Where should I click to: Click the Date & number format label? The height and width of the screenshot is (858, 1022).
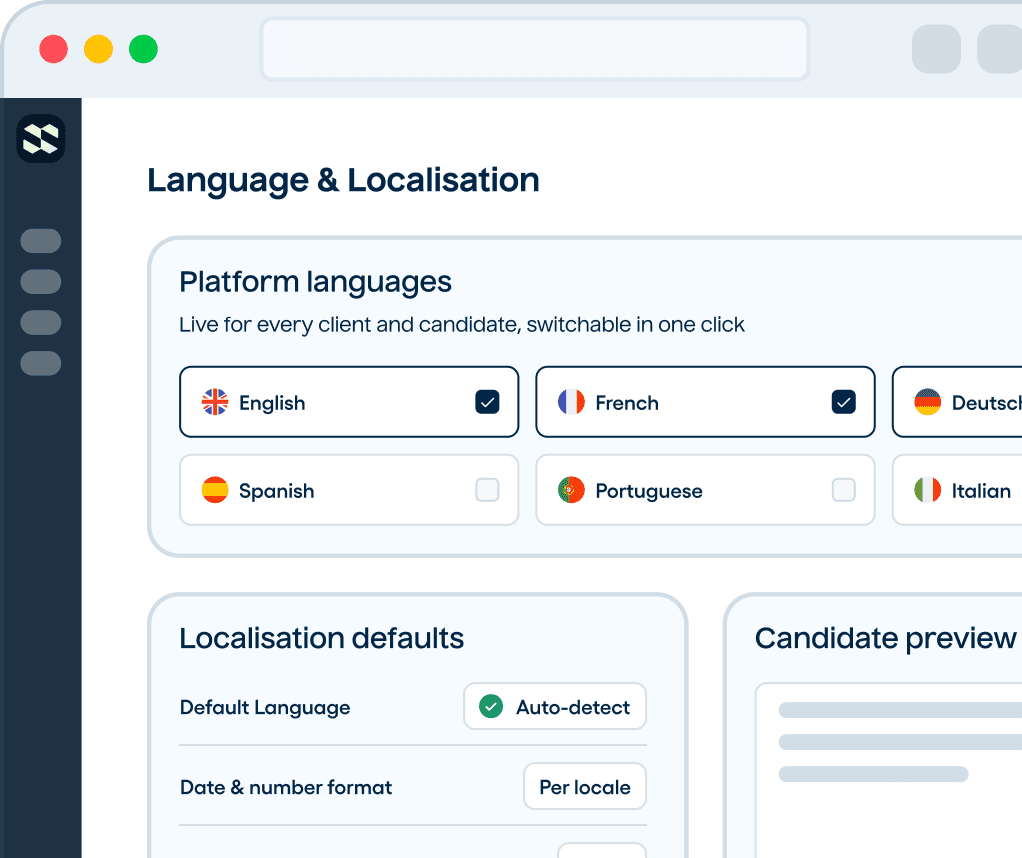click(285, 787)
